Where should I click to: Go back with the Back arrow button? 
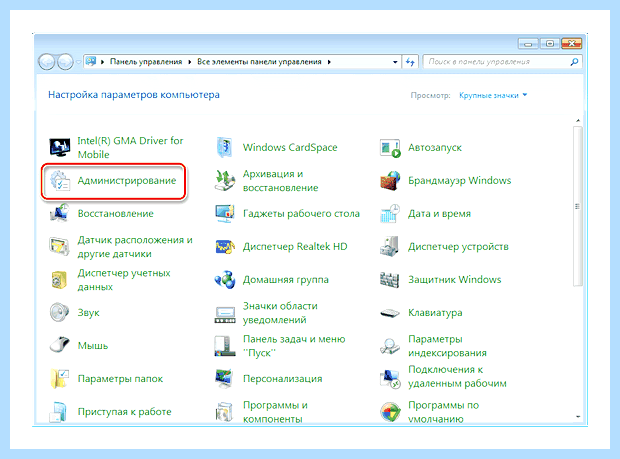(47, 62)
